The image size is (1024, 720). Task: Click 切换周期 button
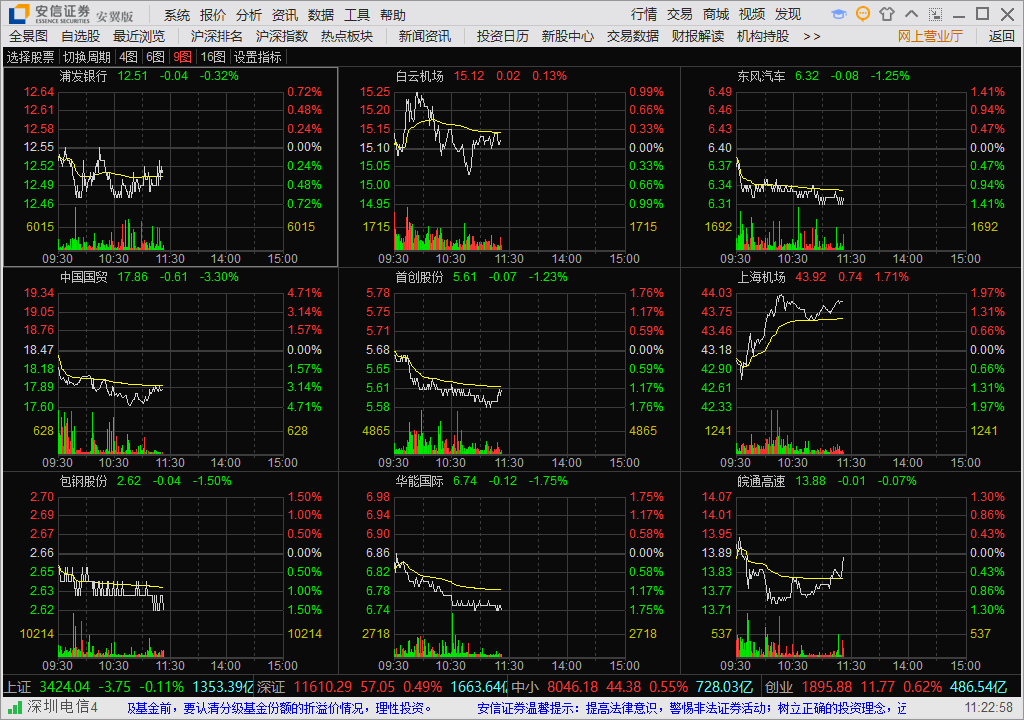(87, 57)
